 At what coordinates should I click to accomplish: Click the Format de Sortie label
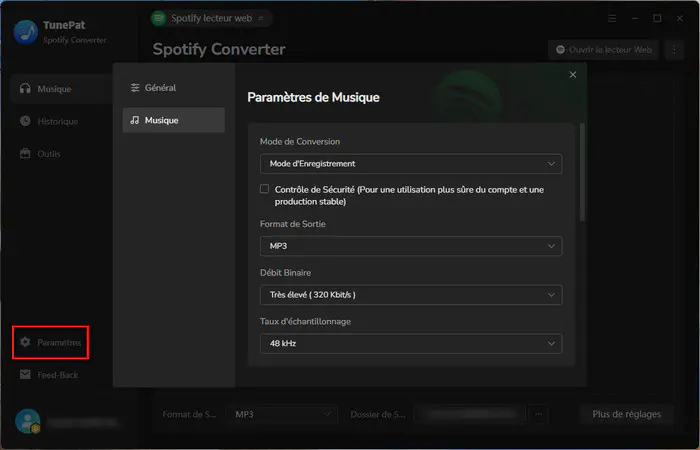point(293,224)
